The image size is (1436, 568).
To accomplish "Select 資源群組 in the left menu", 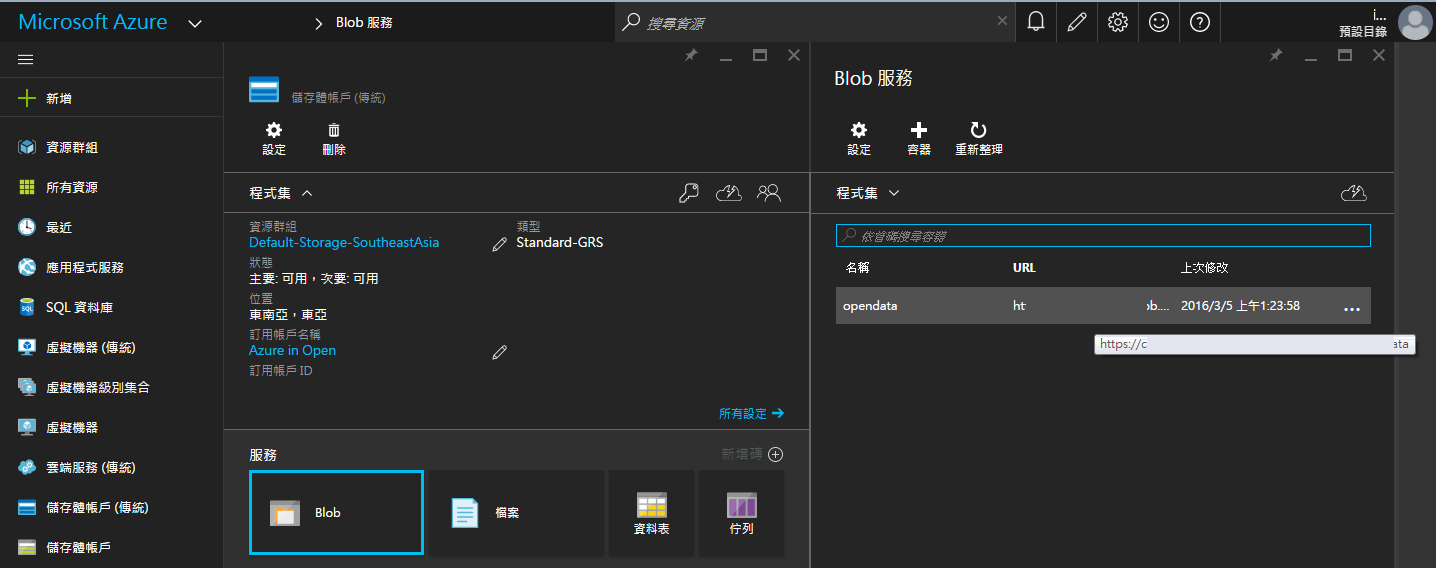I will (x=72, y=148).
